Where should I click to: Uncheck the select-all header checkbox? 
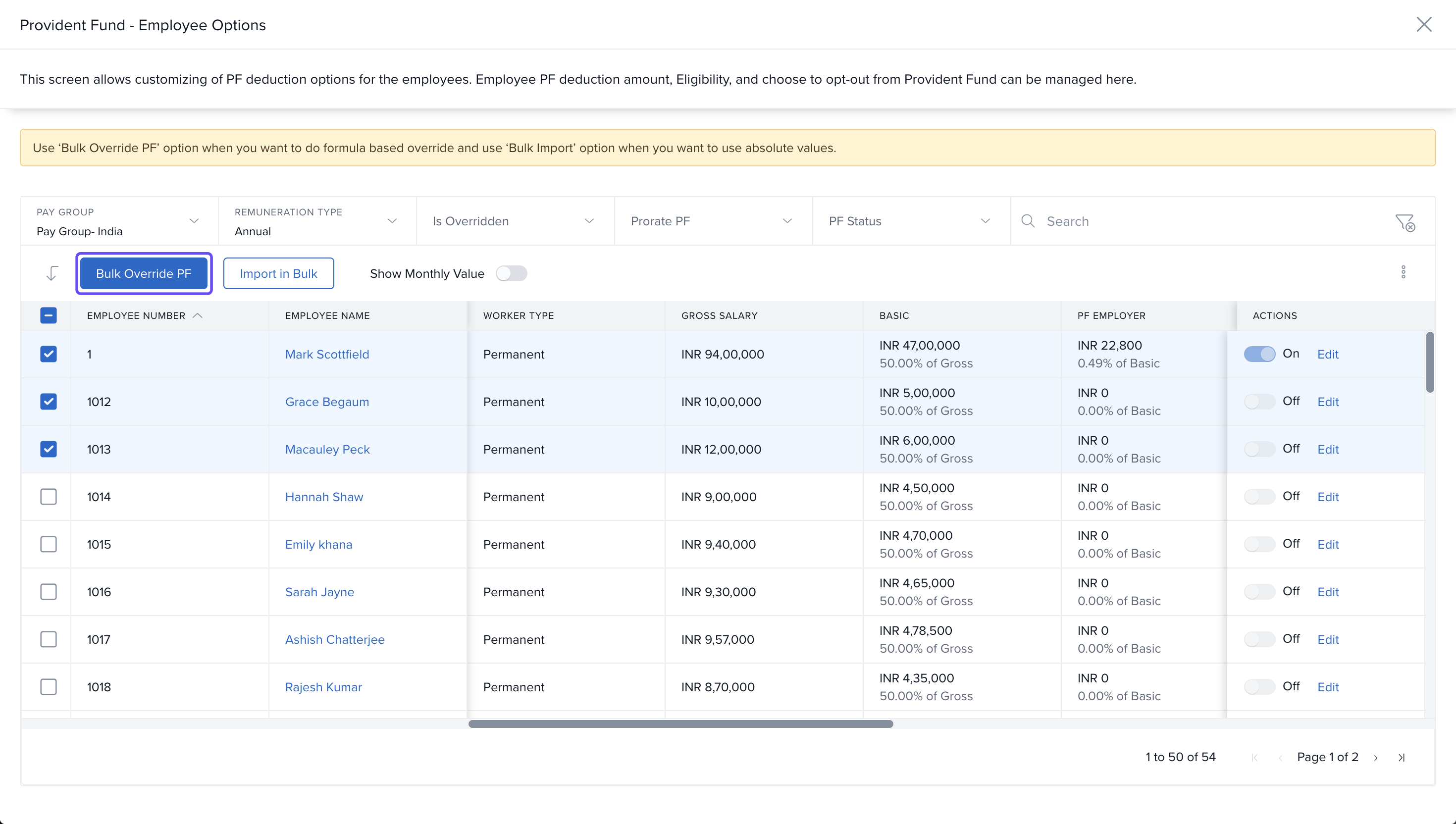(x=49, y=316)
